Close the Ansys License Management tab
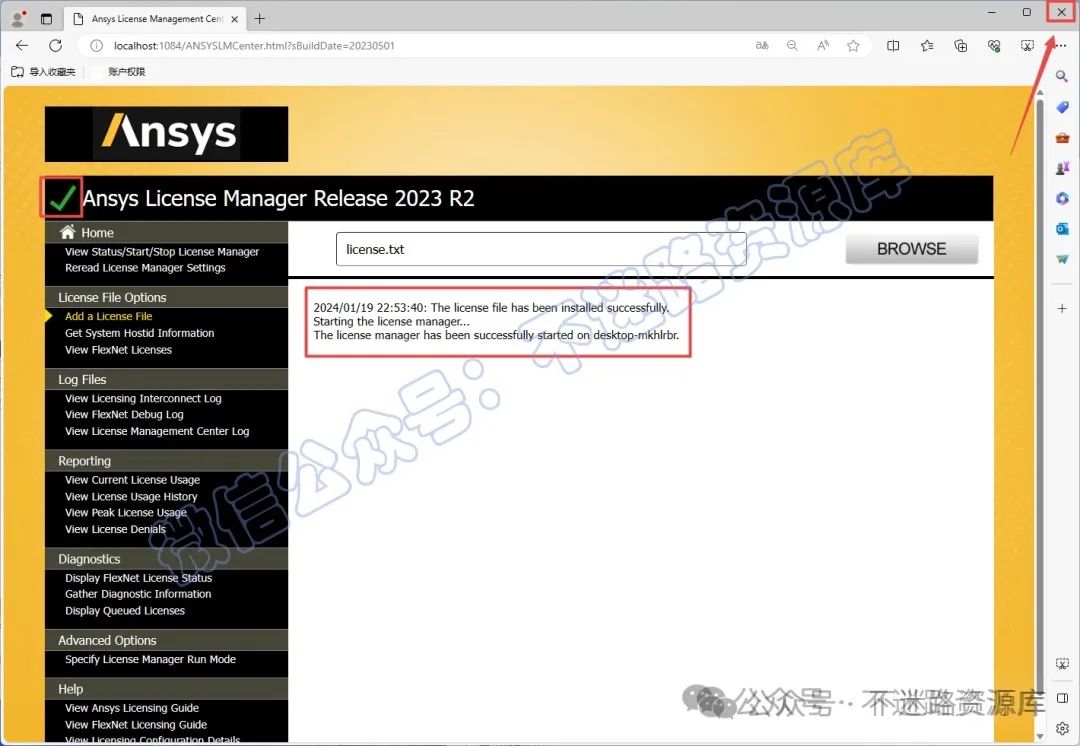This screenshot has width=1080, height=746. 234,19
